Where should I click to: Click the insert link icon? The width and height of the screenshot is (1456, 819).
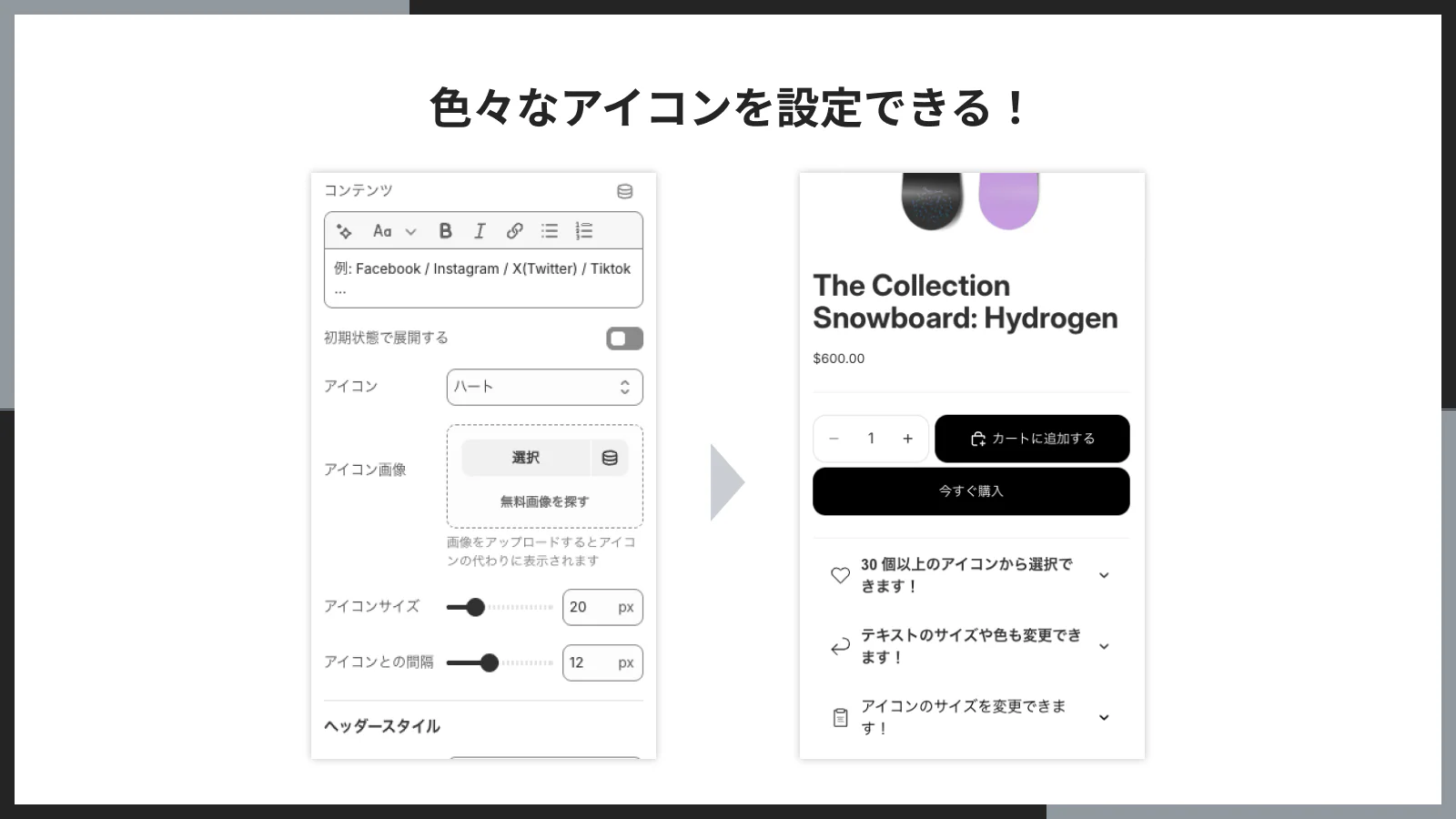(x=514, y=230)
